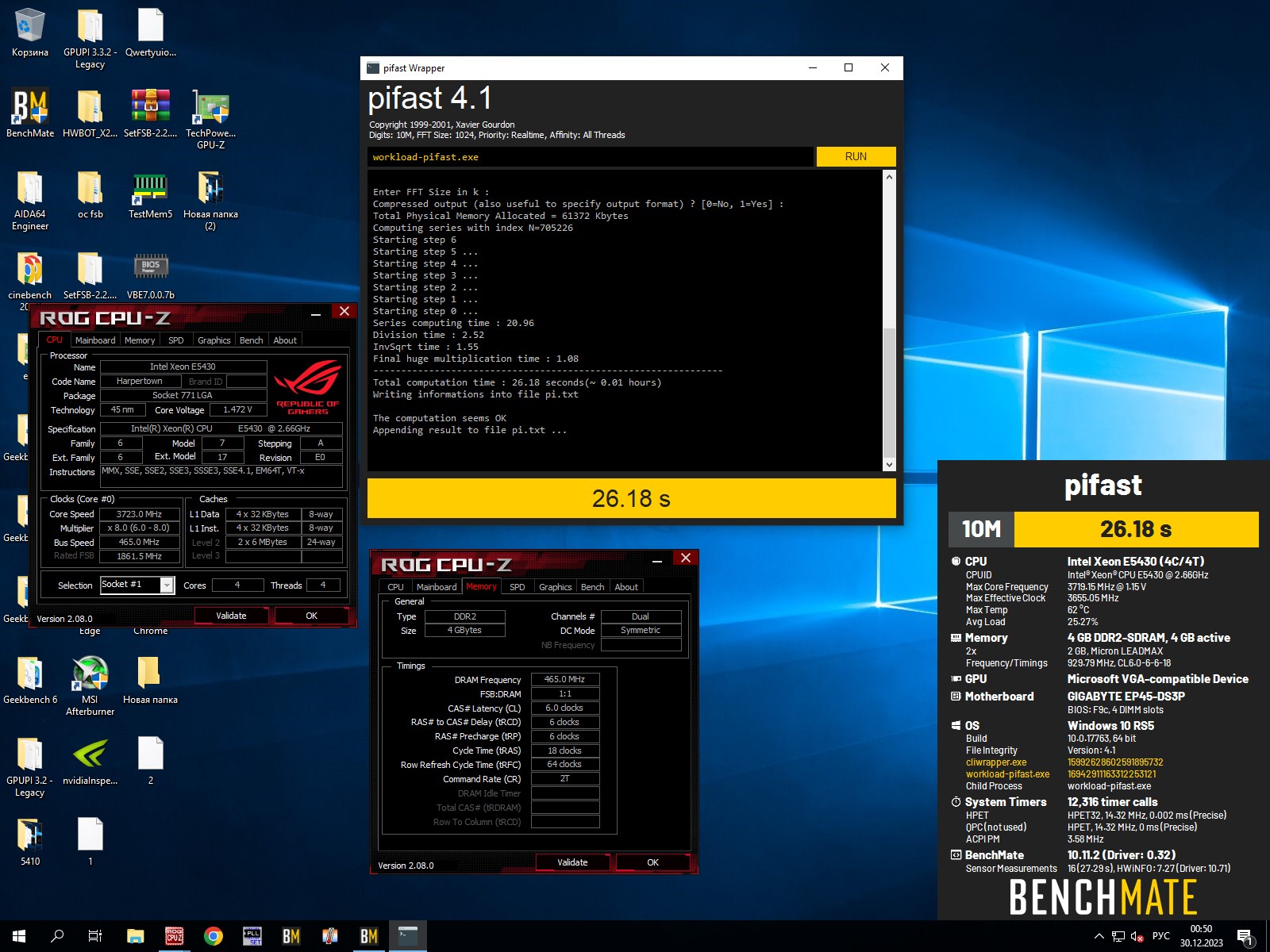
Task: Open Task View on taskbar
Action: (x=95, y=936)
